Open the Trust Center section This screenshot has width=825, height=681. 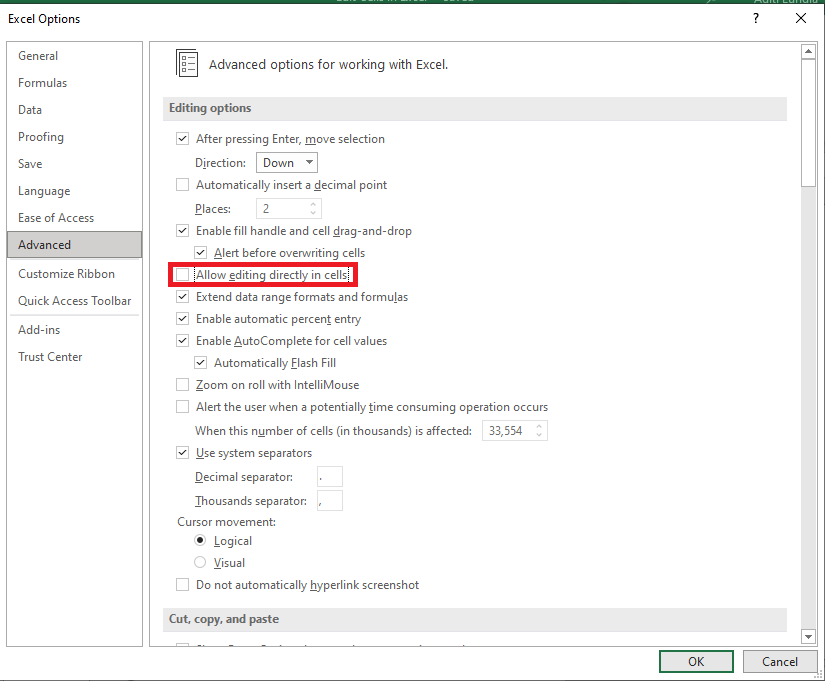point(50,356)
